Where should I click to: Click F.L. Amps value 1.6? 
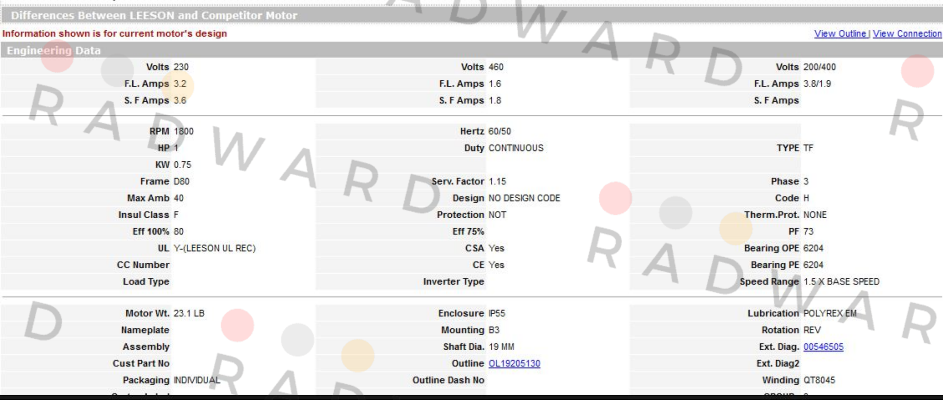coord(495,84)
